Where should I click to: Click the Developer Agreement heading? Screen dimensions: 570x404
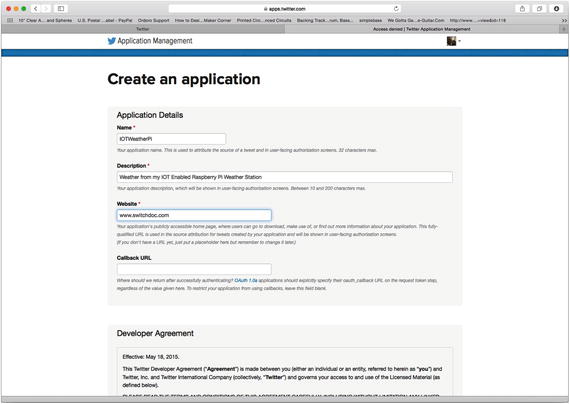coord(155,333)
